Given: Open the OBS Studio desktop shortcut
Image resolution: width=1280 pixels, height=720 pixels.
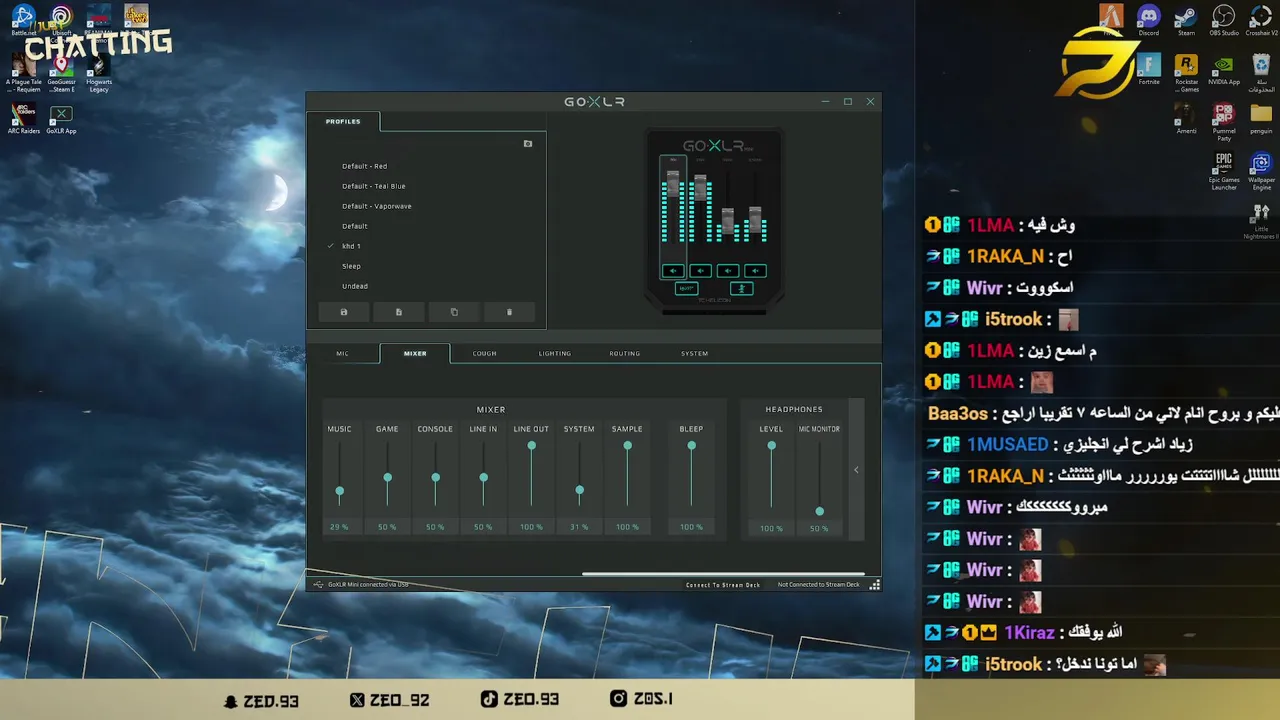Looking at the screenshot, I should coord(1224,21).
